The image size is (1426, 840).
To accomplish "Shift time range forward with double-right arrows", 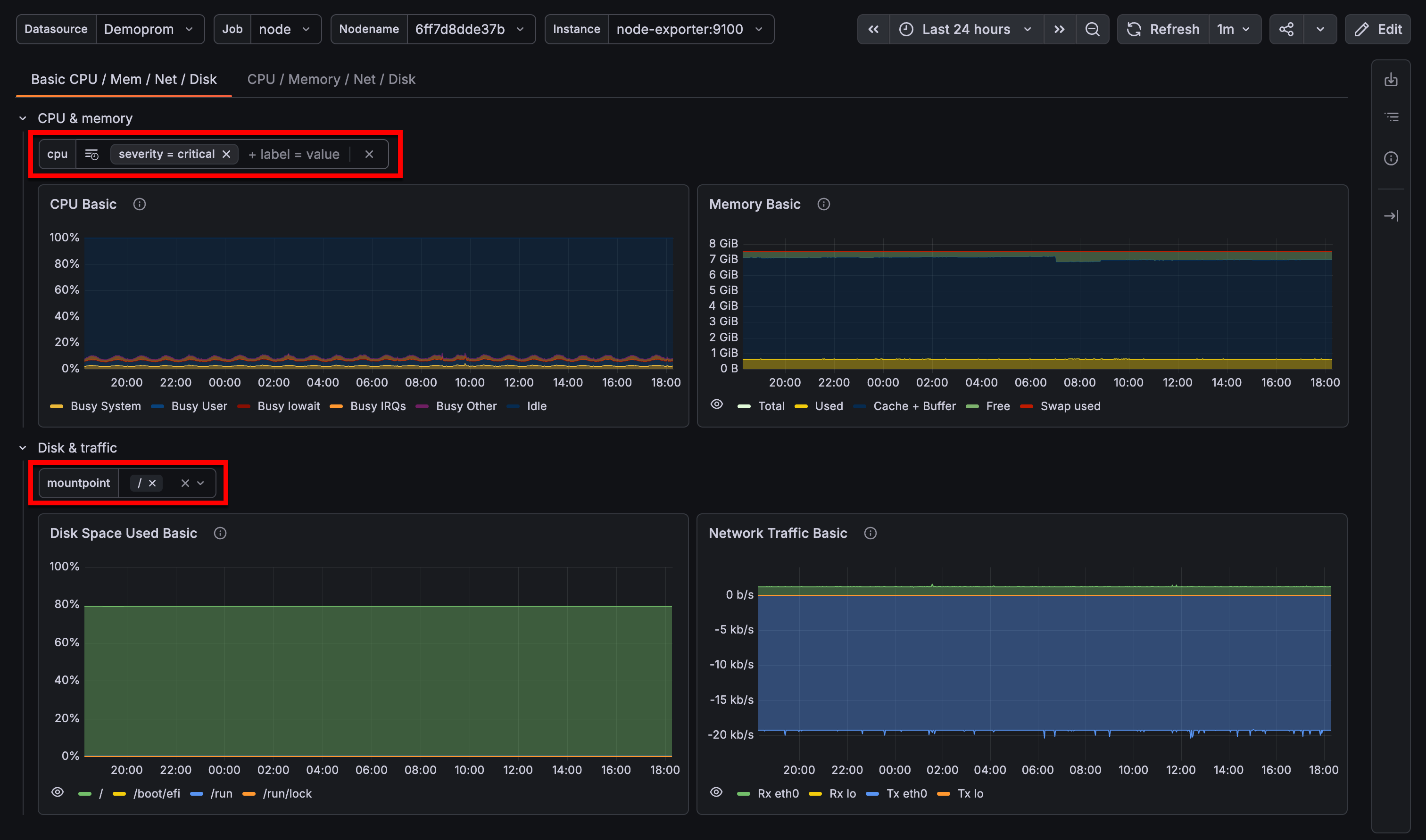I will (x=1059, y=29).
